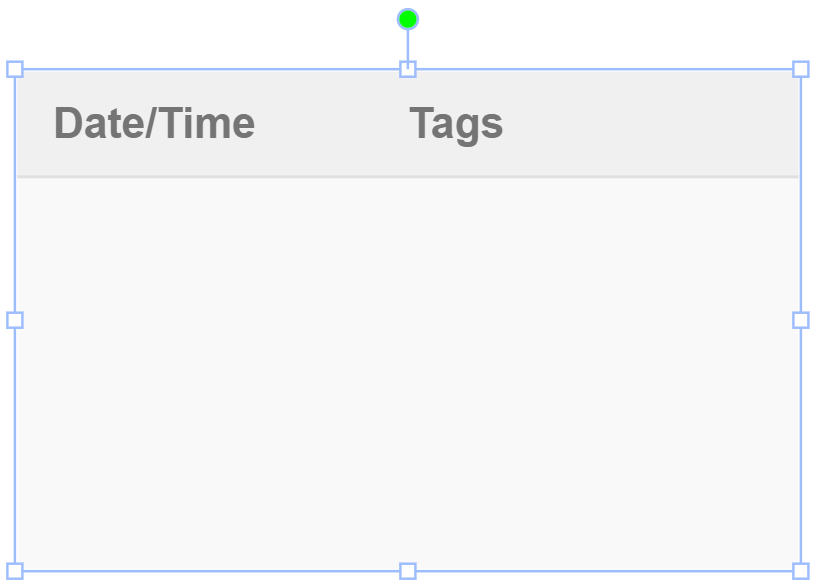The image size is (822, 588).
Task: Click the middle-left edge resize handle
Action: pyautogui.click(x=15, y=320)
